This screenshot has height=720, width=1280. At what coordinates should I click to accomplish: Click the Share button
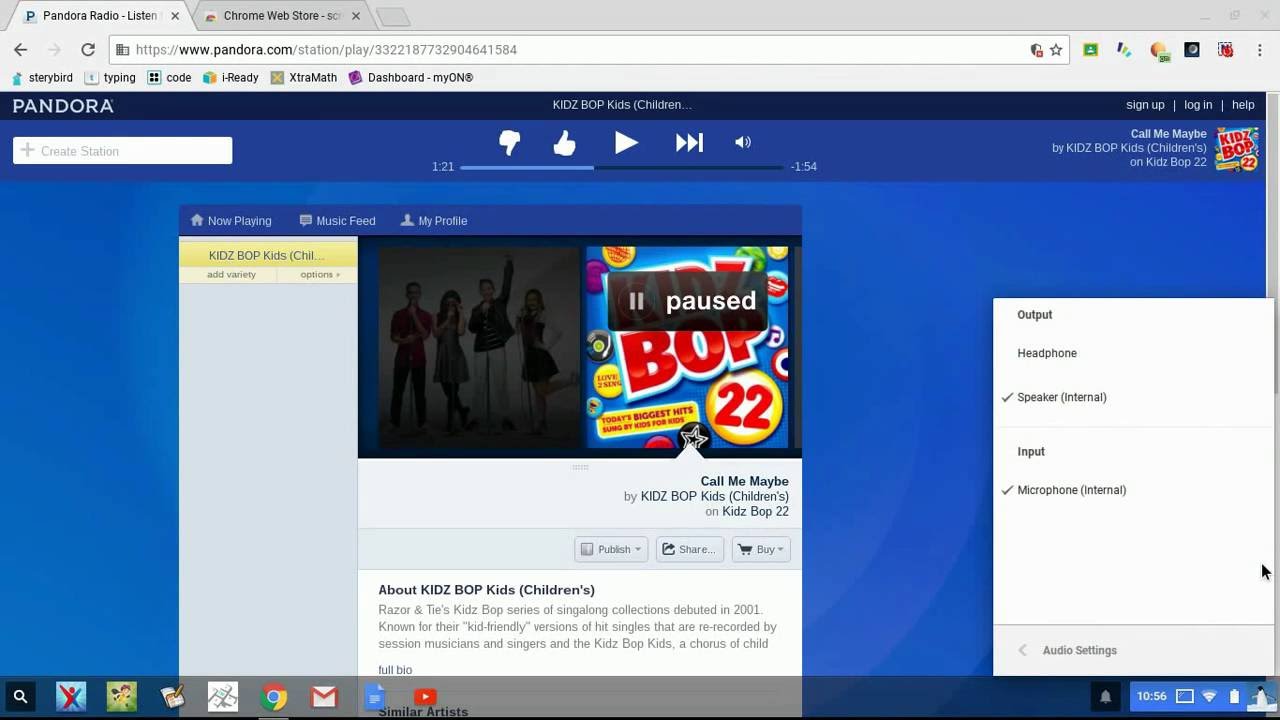coord(689,549)
